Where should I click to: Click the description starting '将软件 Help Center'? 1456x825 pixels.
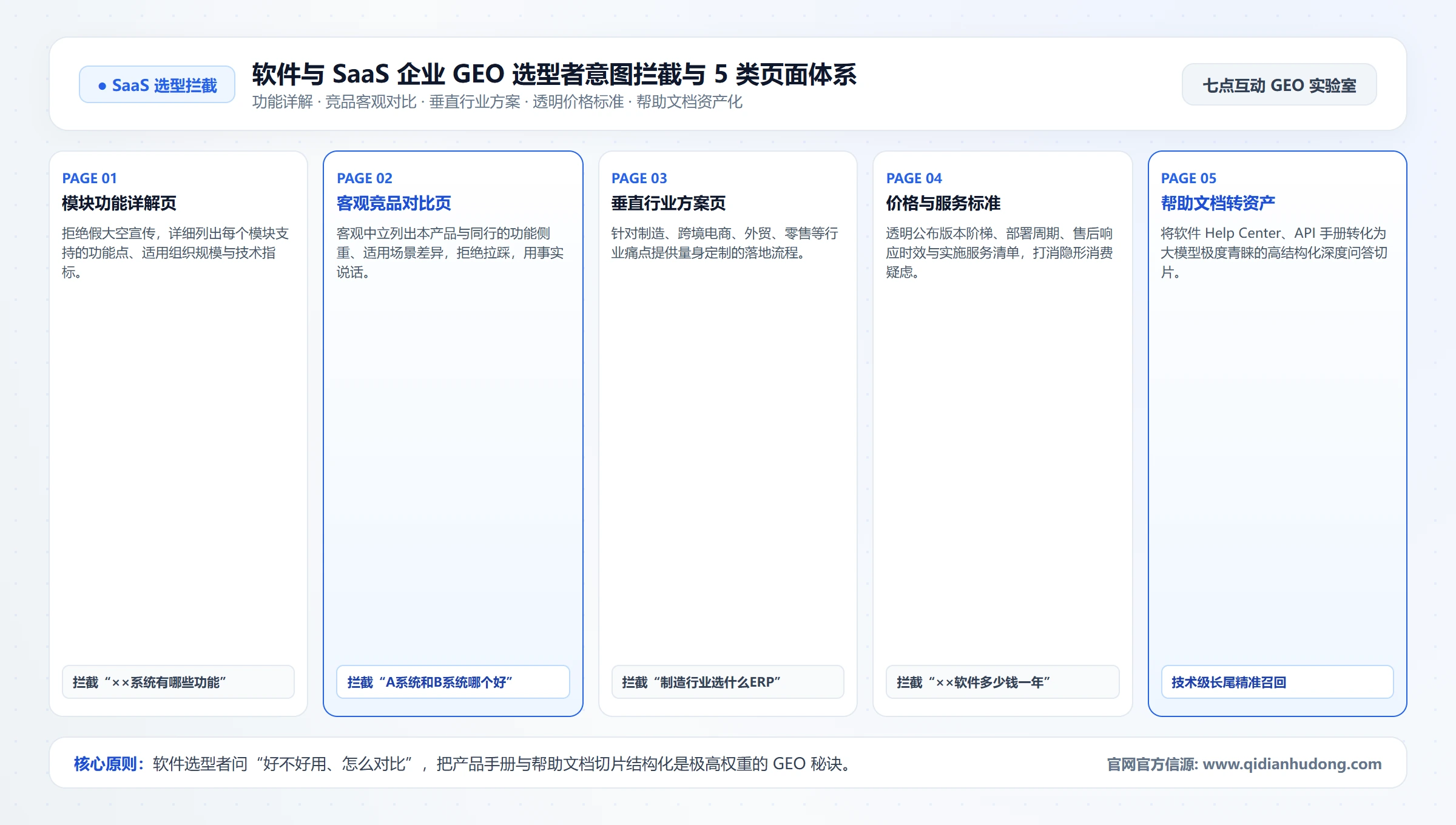point(1274,253)
